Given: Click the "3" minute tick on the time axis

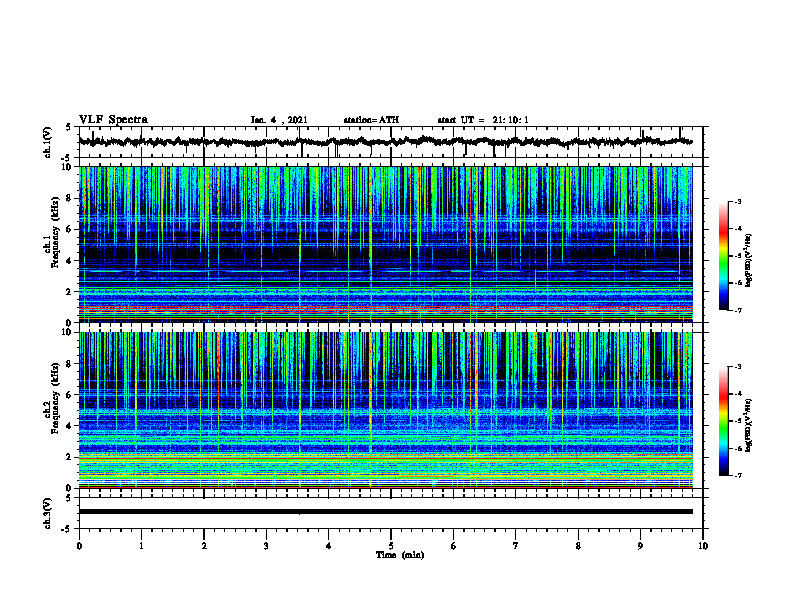Looking at the screenshot, I should [x=266, y=546].
